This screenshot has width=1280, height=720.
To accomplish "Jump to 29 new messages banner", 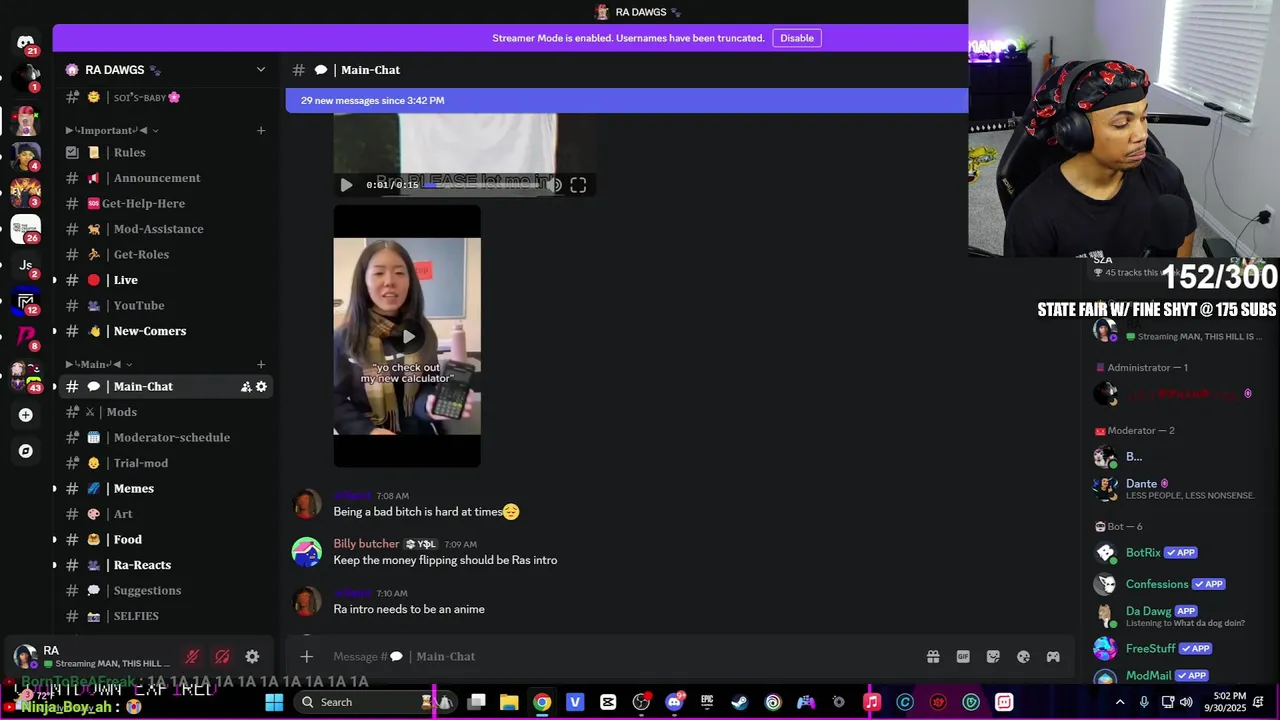I will (627, 100).
